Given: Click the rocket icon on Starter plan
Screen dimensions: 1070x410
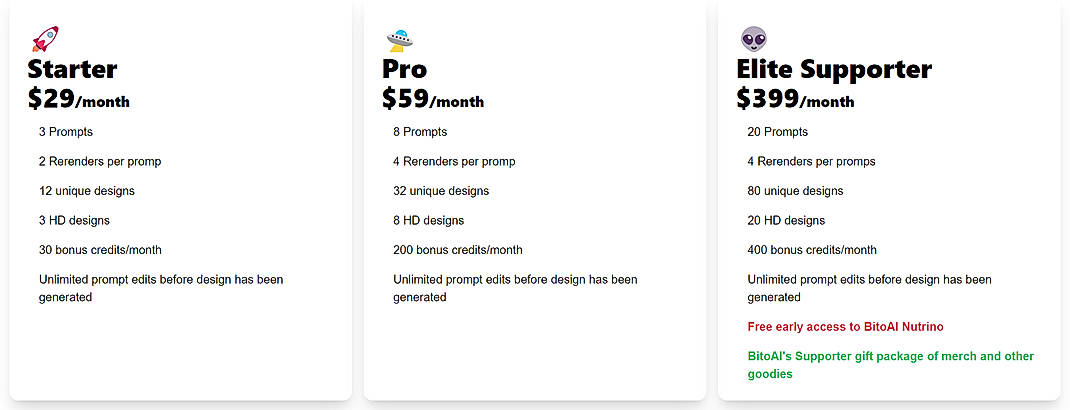Looking at the screenshot, I should (45, 39).
